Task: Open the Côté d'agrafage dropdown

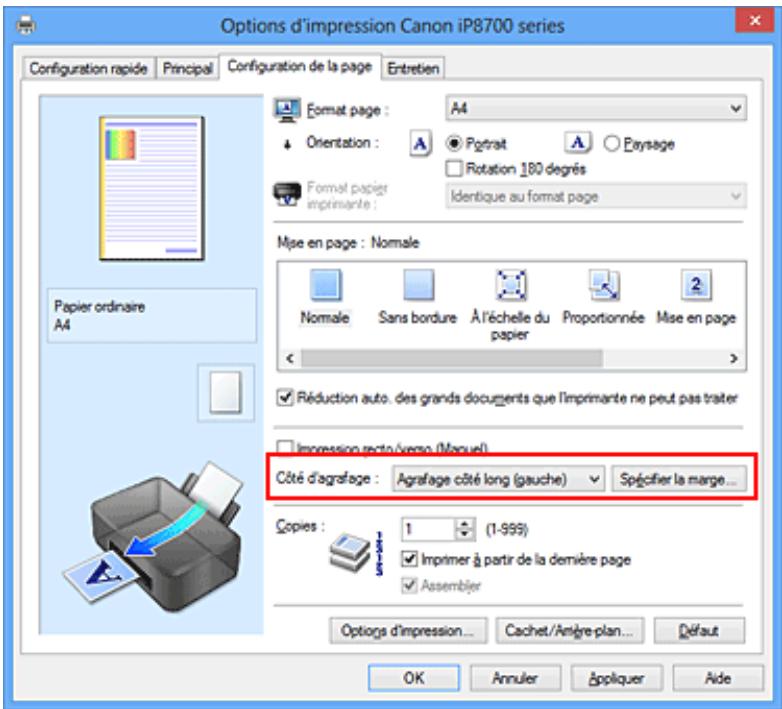Action: (498, 479)
